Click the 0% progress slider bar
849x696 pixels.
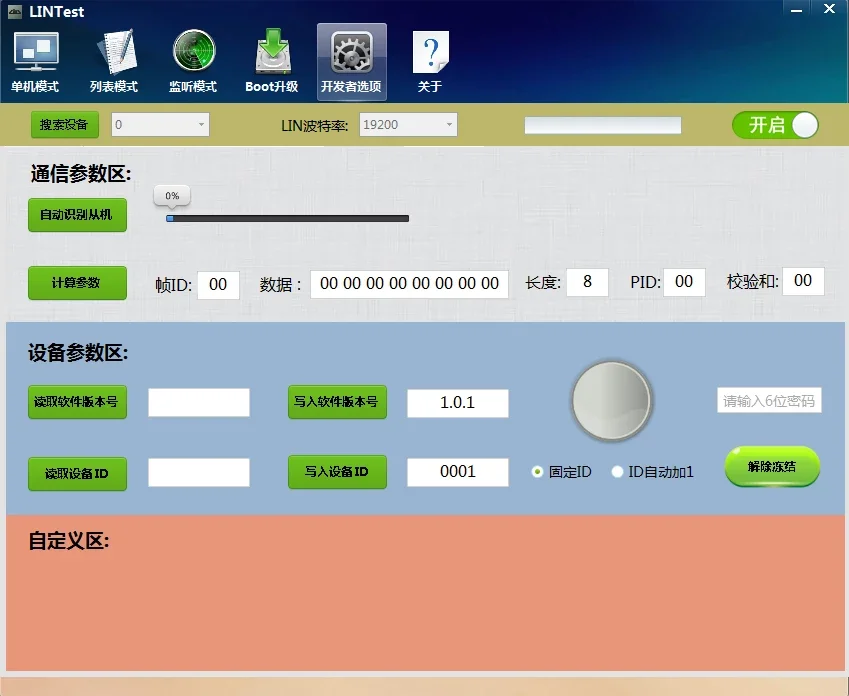point(288,218)
